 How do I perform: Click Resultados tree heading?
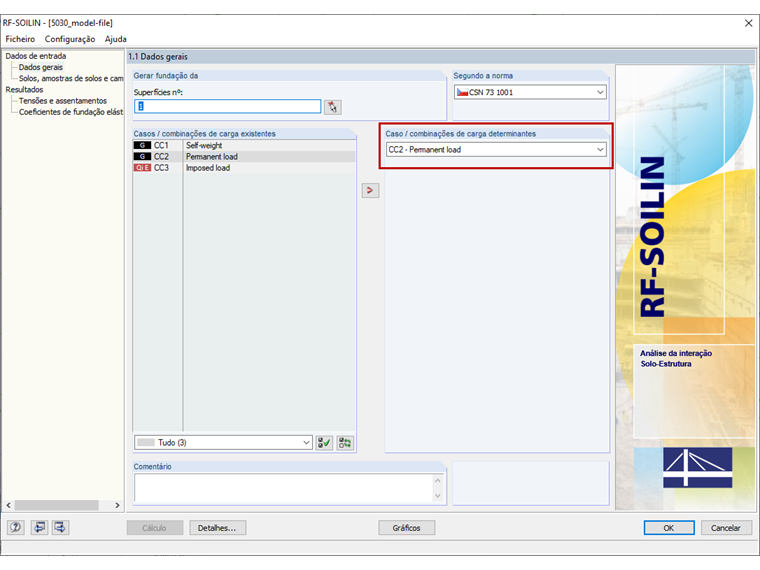coord(24,90)
